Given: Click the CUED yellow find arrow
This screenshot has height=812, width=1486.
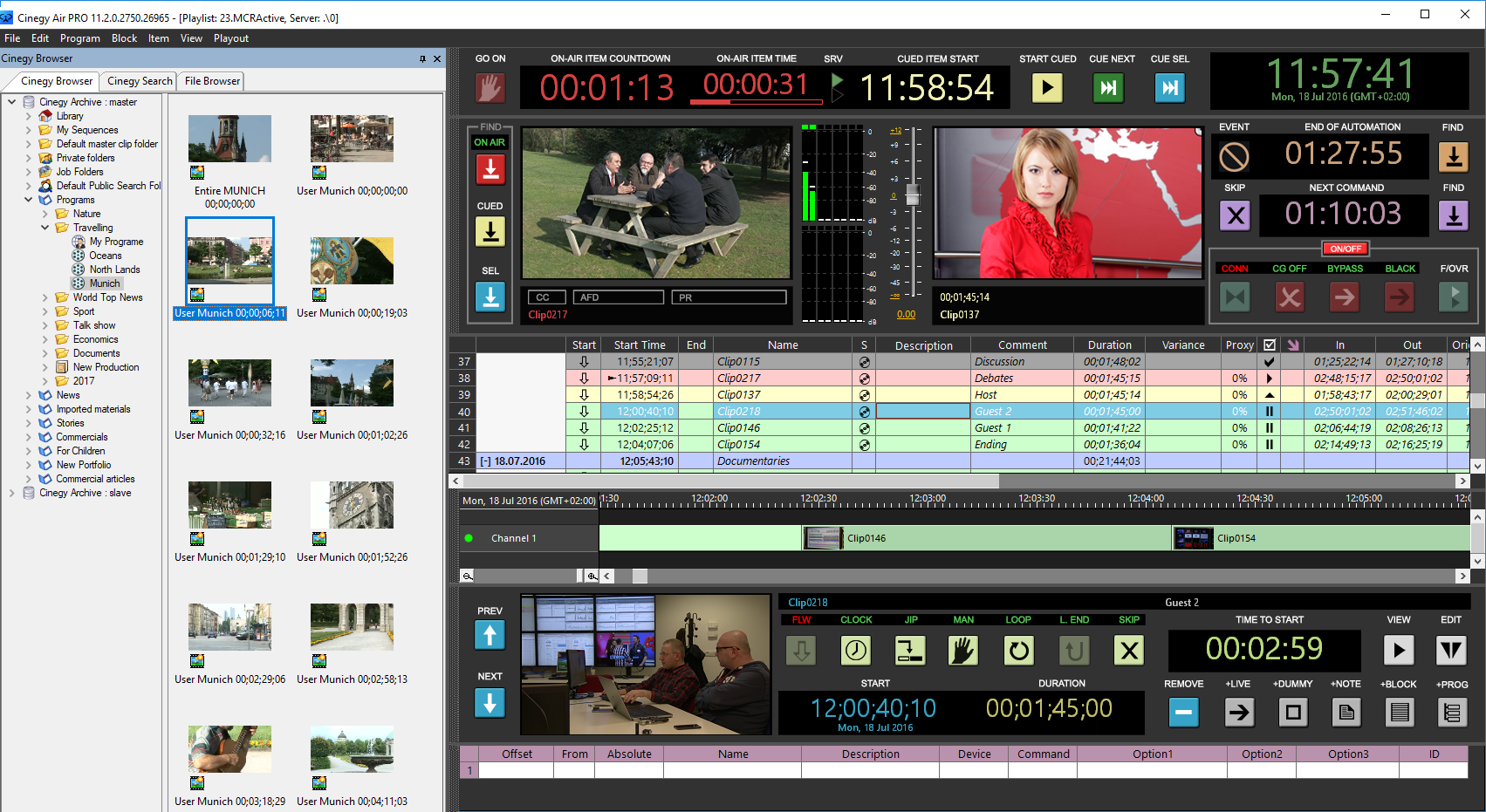Looking at the screenshot, I should coord(490,231).
